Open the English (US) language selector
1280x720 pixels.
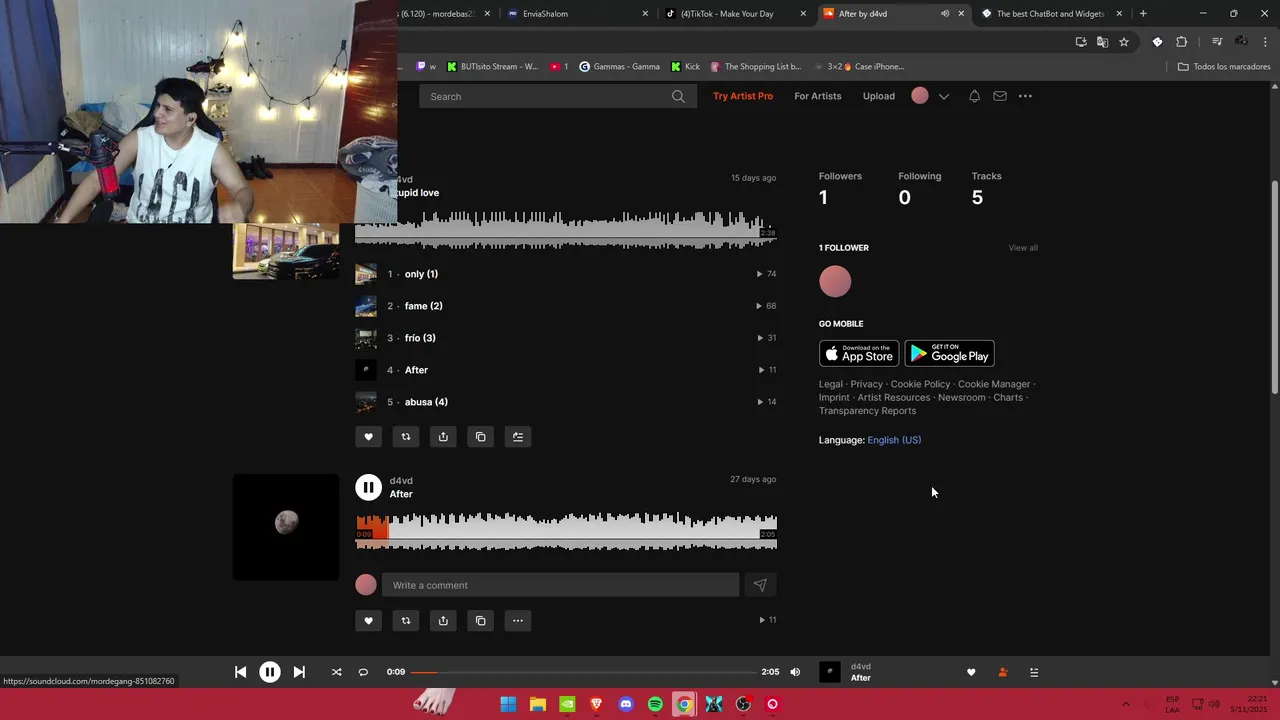click(894, 440)
